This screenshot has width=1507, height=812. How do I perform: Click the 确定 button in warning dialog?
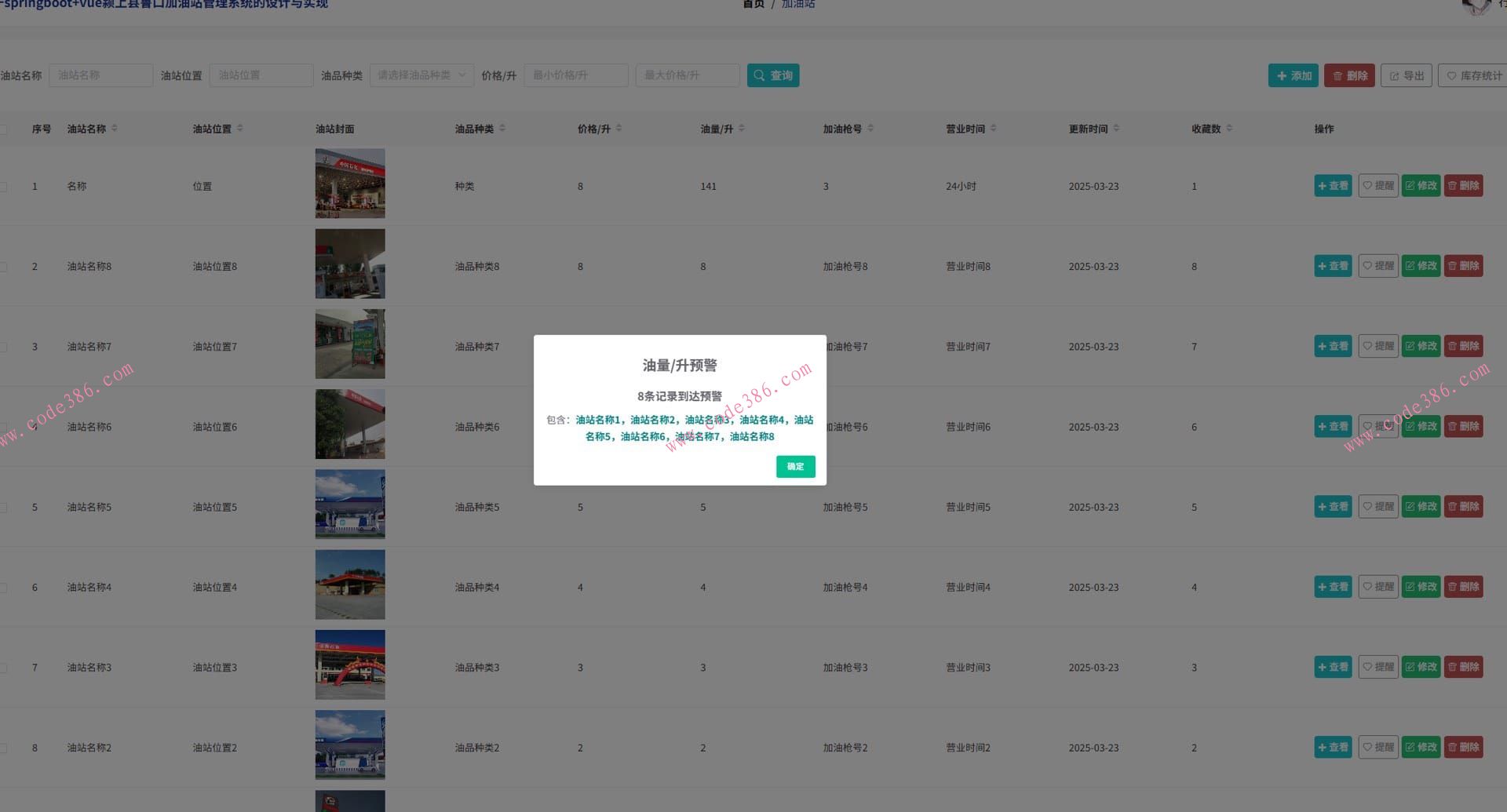pyautogui.click(x=795, y=467)
